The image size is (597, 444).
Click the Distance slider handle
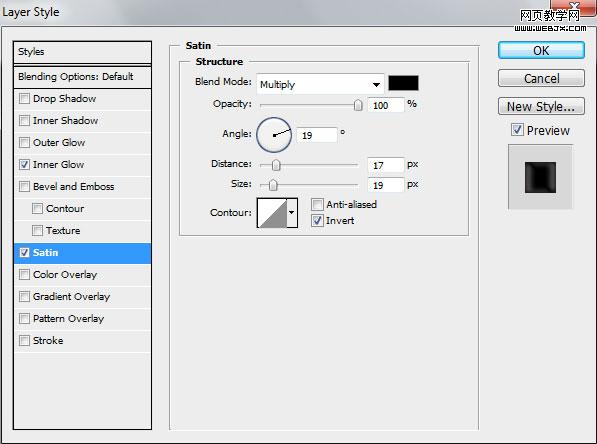pos(276,165)
